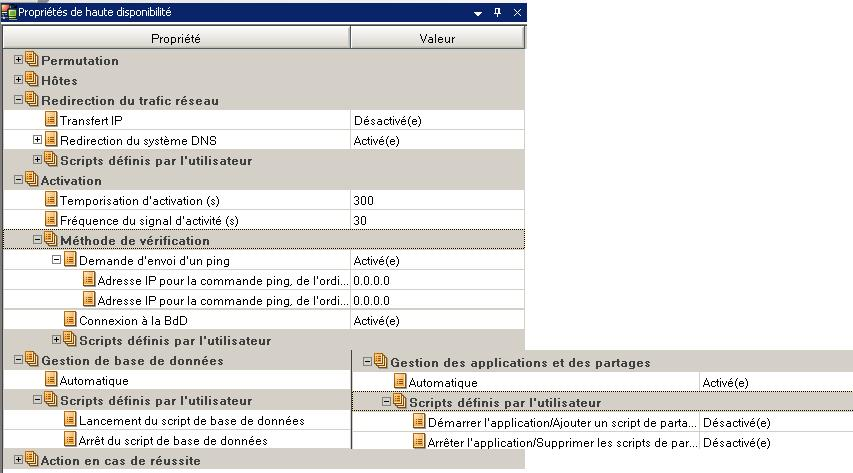Select the Temporisation d'activation (s) row
The width and height of the screenshot is (853, 473).
pos(264,200)
